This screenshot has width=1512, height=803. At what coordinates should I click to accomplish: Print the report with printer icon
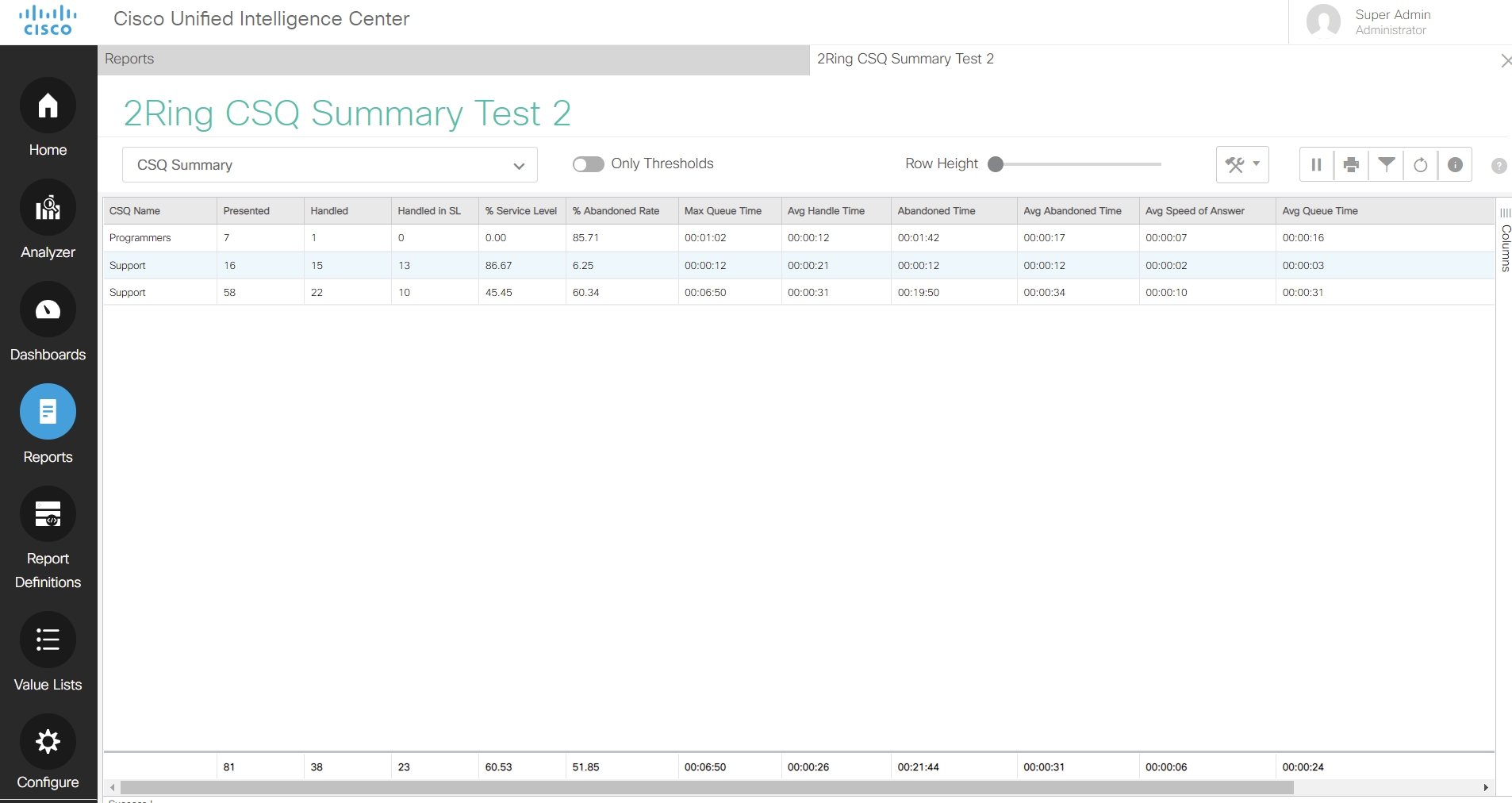pos(1351,165)
